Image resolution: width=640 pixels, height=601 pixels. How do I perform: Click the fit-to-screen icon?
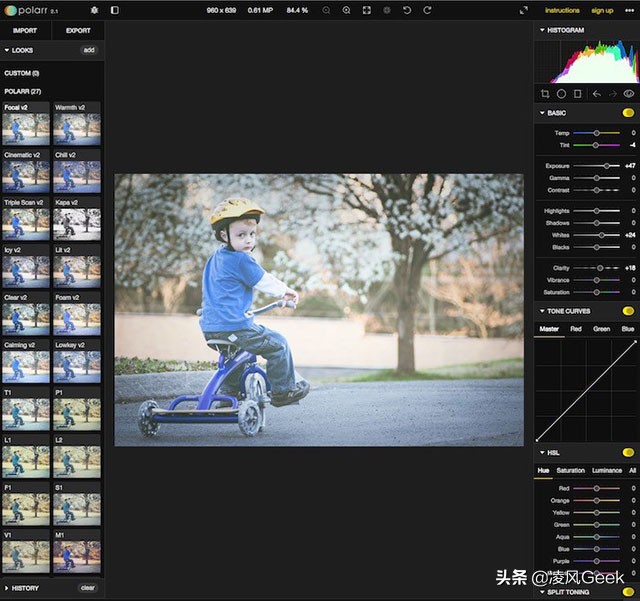pos(367,10)
